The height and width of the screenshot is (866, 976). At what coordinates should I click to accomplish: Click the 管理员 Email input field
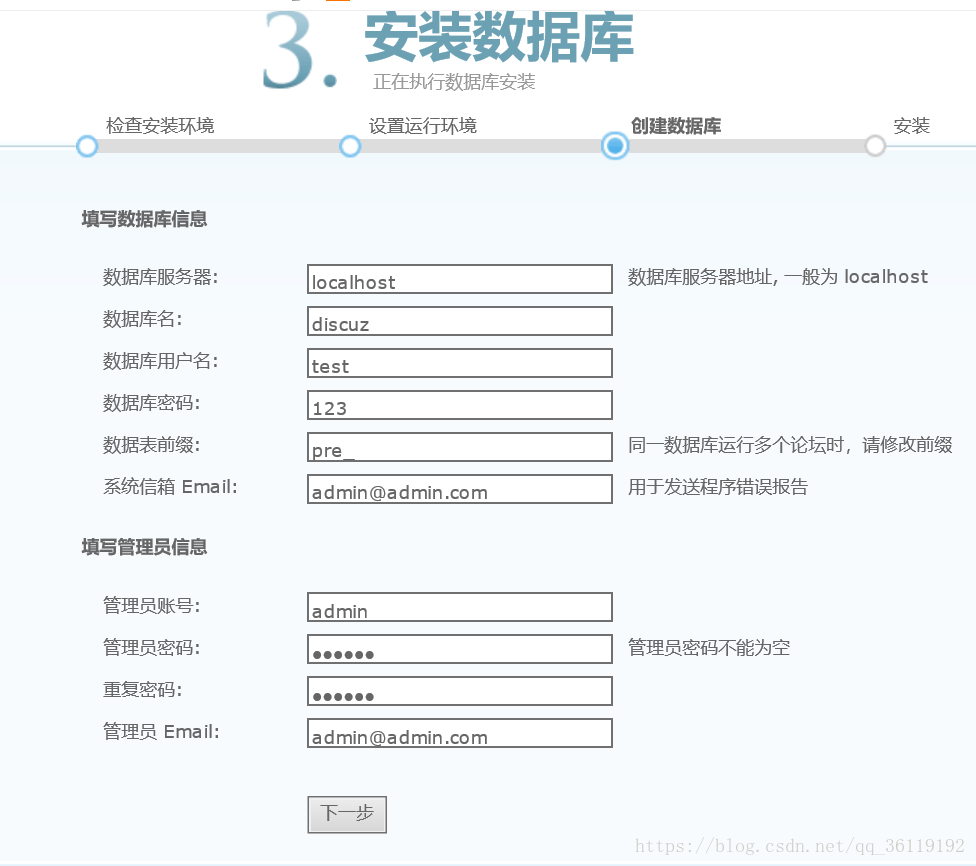[x=459, y=733]
